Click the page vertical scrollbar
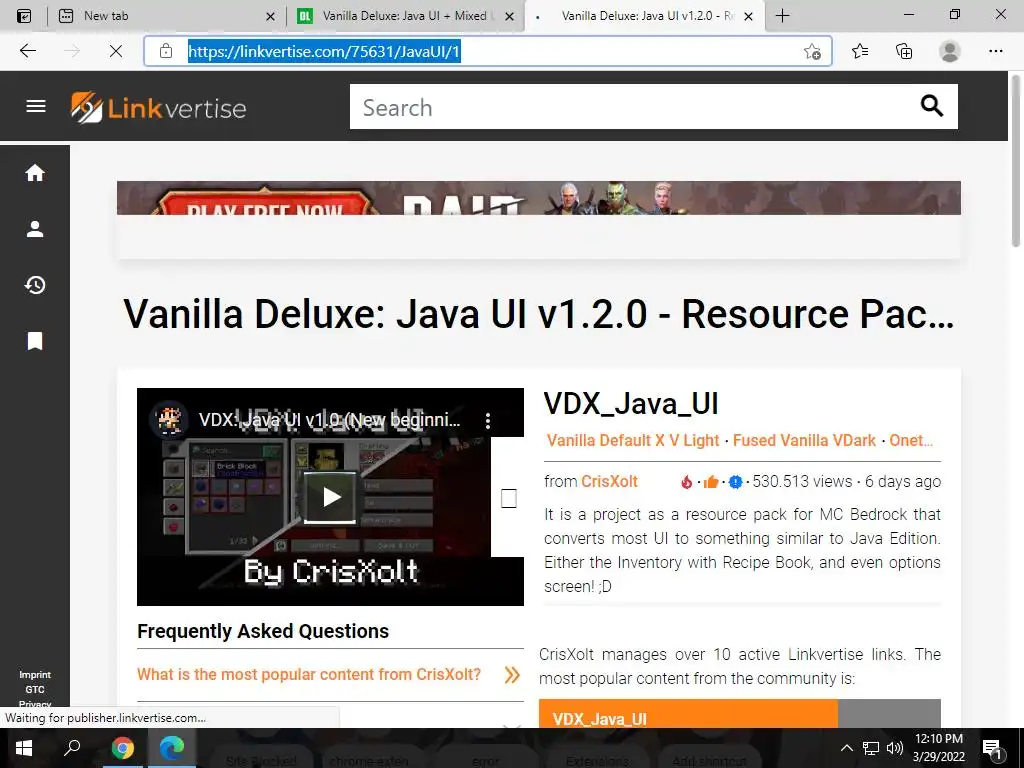The width and height of the screenshot is (1024, 768). tap(1016, 161)
